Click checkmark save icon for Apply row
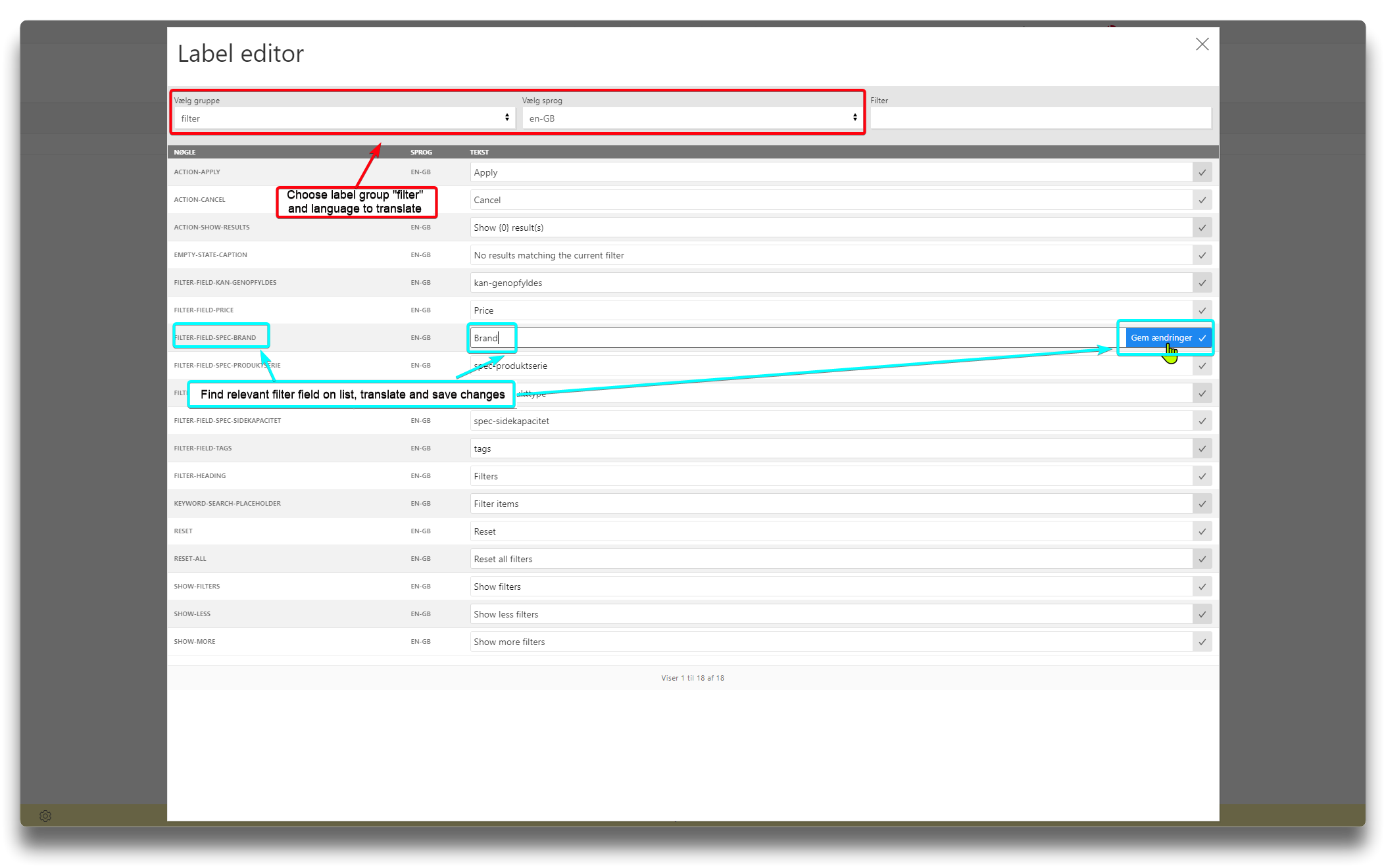Screen dimensions: 1386x868 pos(1202,172)
